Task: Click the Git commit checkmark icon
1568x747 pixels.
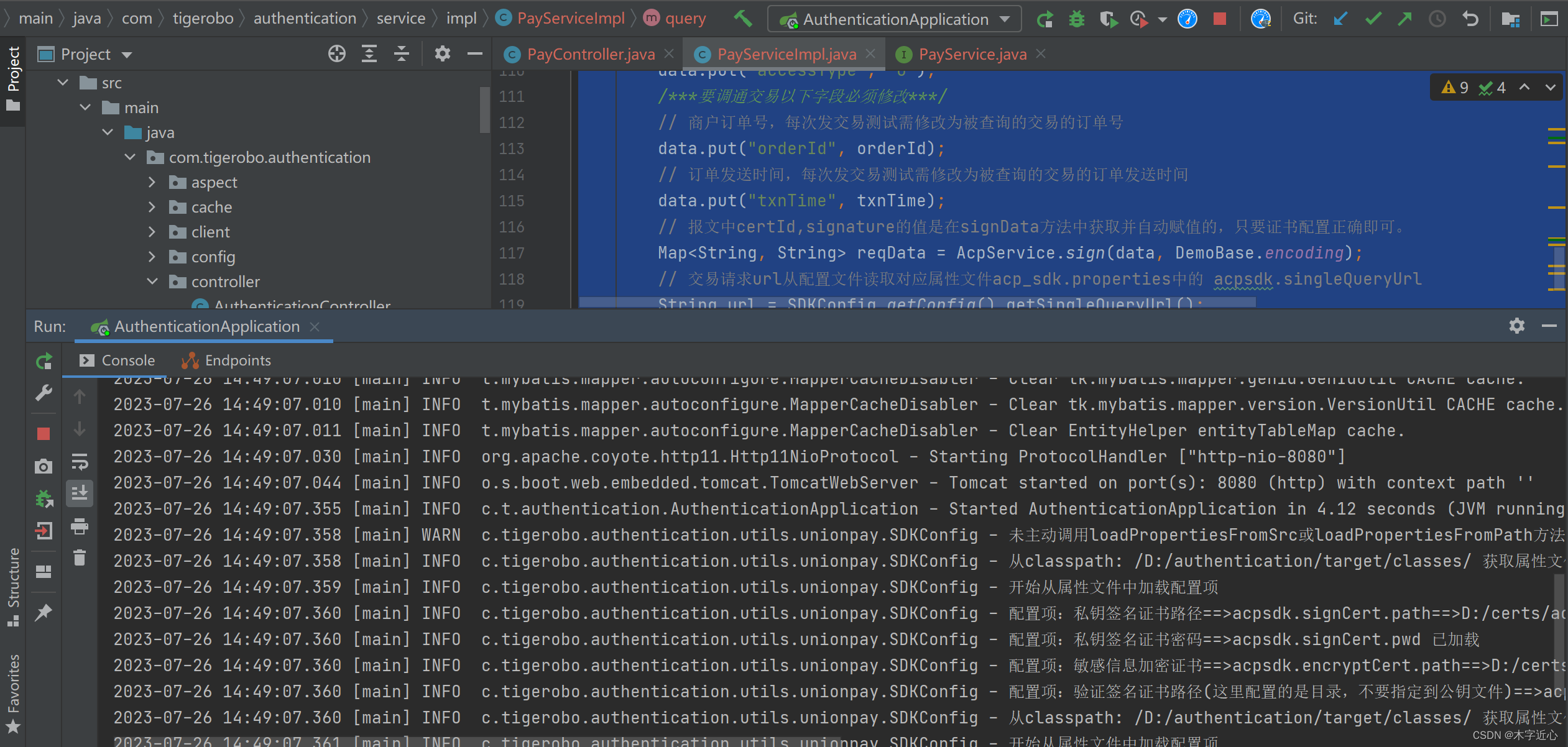Action: click(1373, 19)
